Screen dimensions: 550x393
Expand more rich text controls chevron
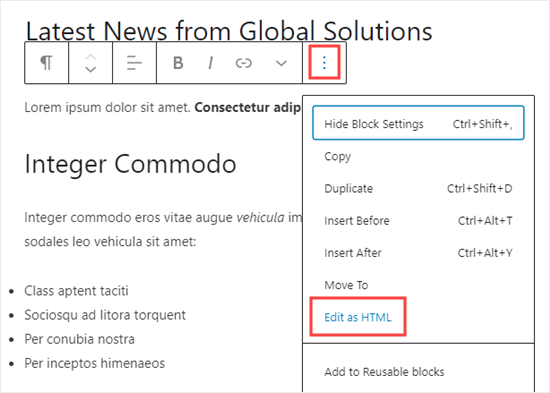[x=281, y=63]
